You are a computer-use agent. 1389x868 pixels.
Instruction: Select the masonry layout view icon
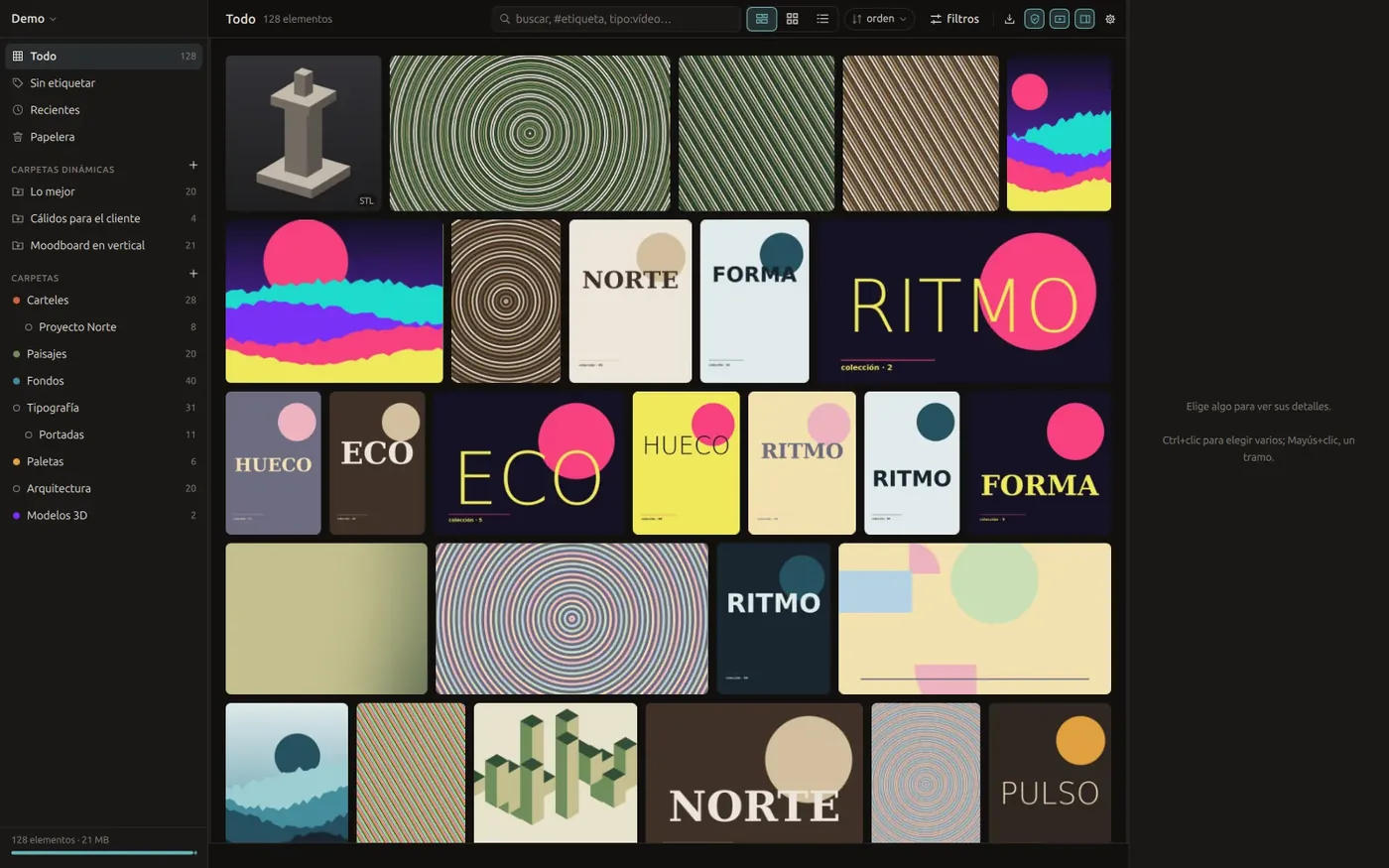[x=762, y=19]
